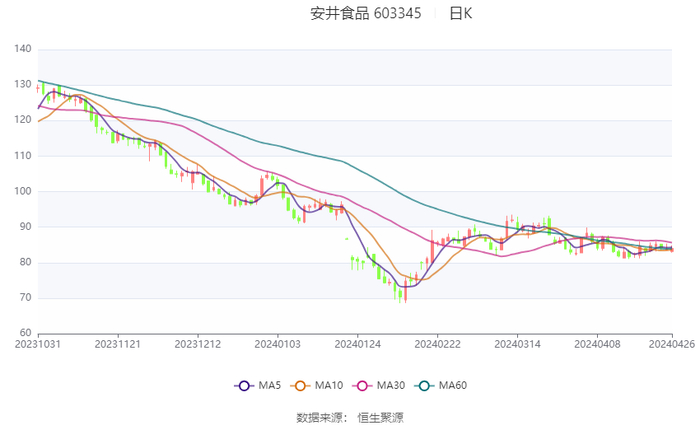Pick the 20240222 x-axis date

point(437,345)
